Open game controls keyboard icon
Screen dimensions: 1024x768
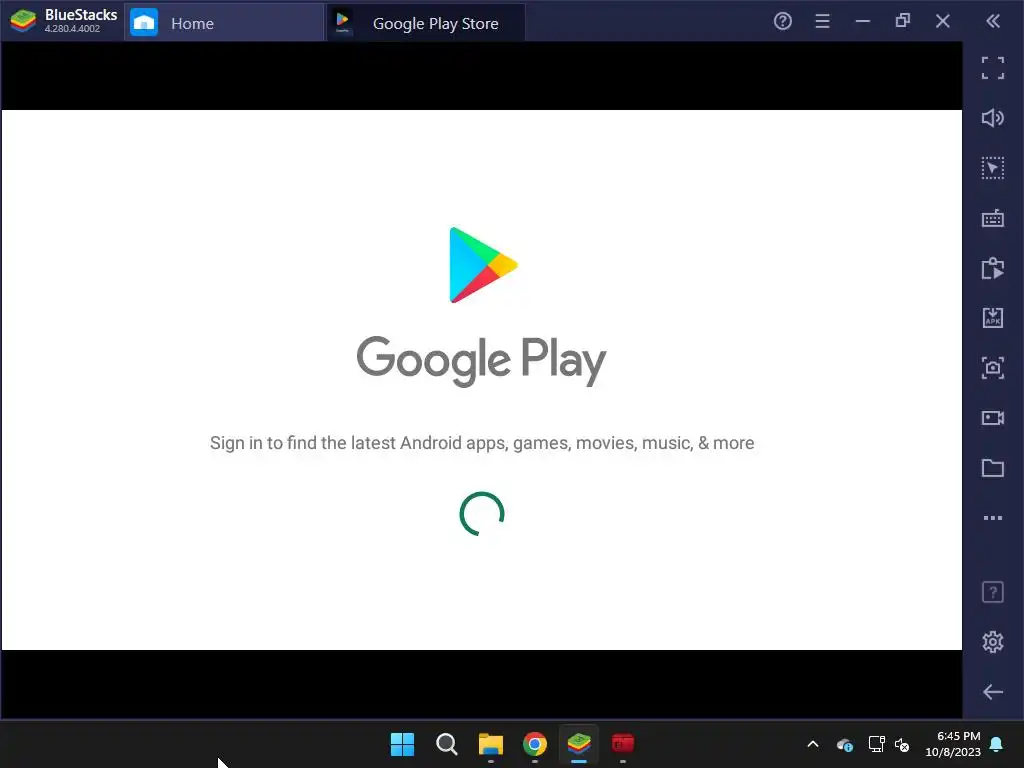[993, 218]
